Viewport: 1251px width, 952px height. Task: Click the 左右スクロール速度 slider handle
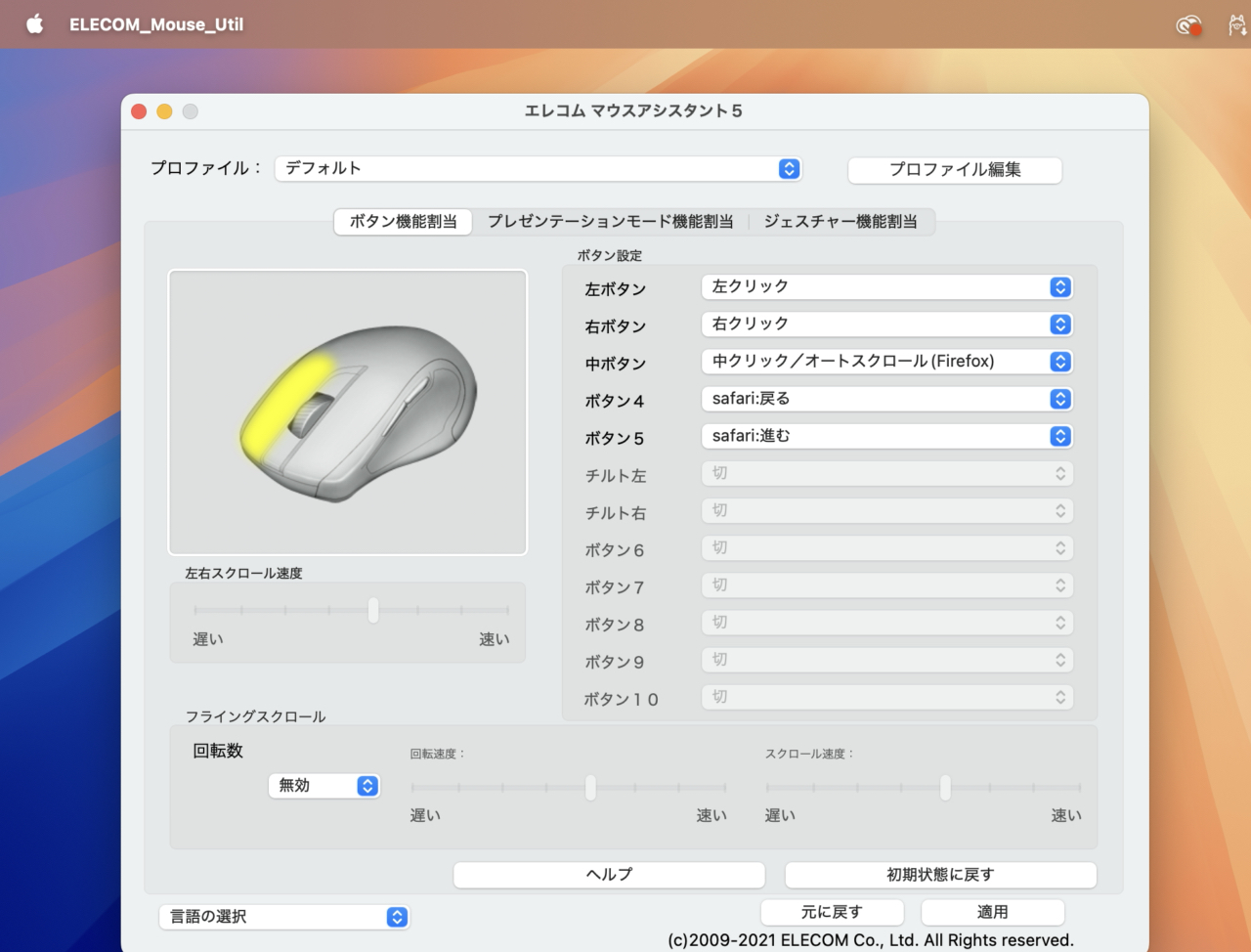point(373,611)
